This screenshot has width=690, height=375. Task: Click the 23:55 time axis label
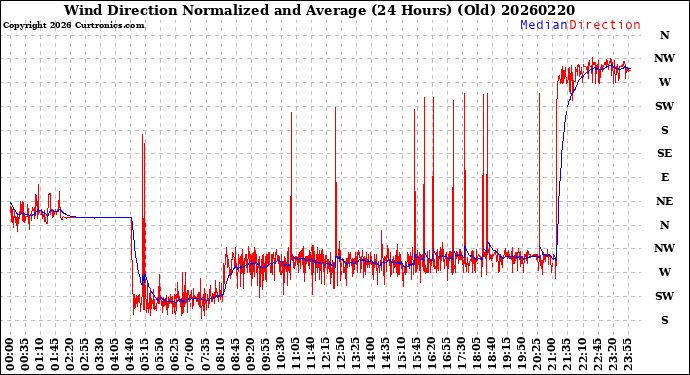627,355
